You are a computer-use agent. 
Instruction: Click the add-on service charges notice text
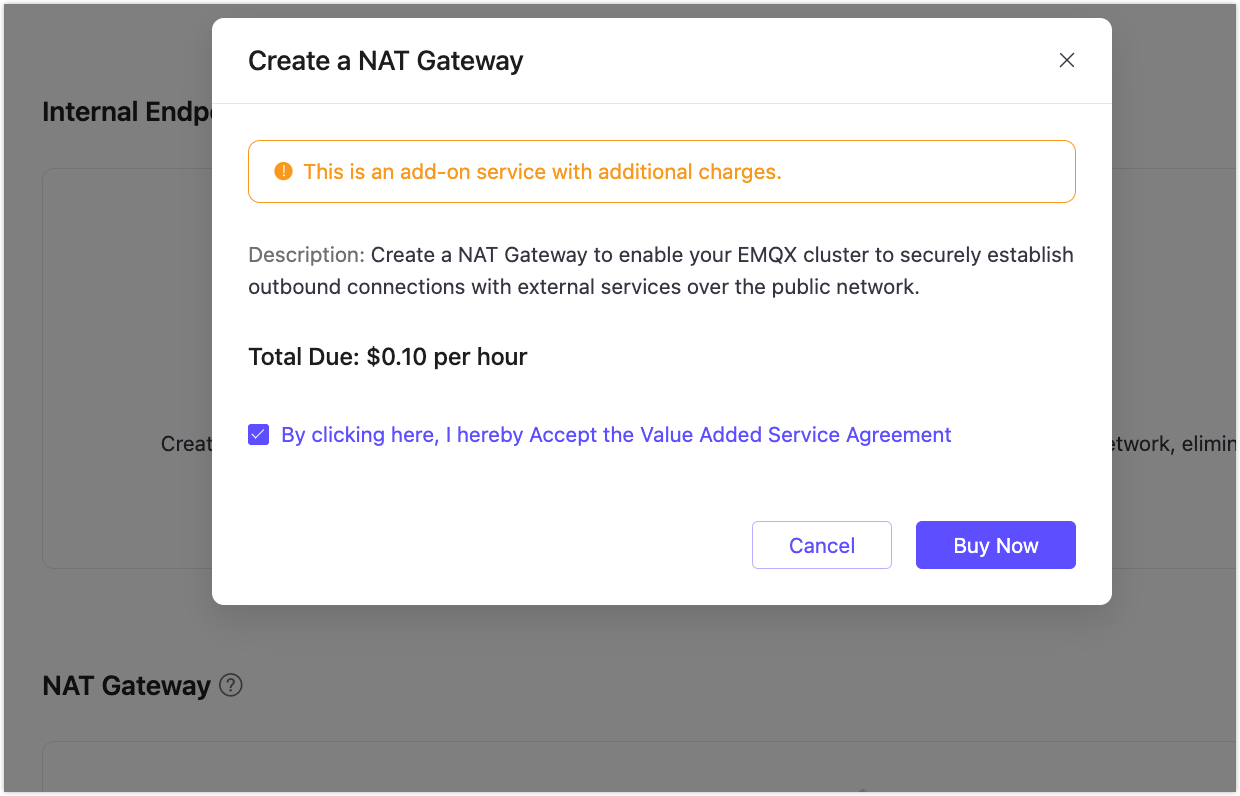pyautogui.click(x=542, y=172)
